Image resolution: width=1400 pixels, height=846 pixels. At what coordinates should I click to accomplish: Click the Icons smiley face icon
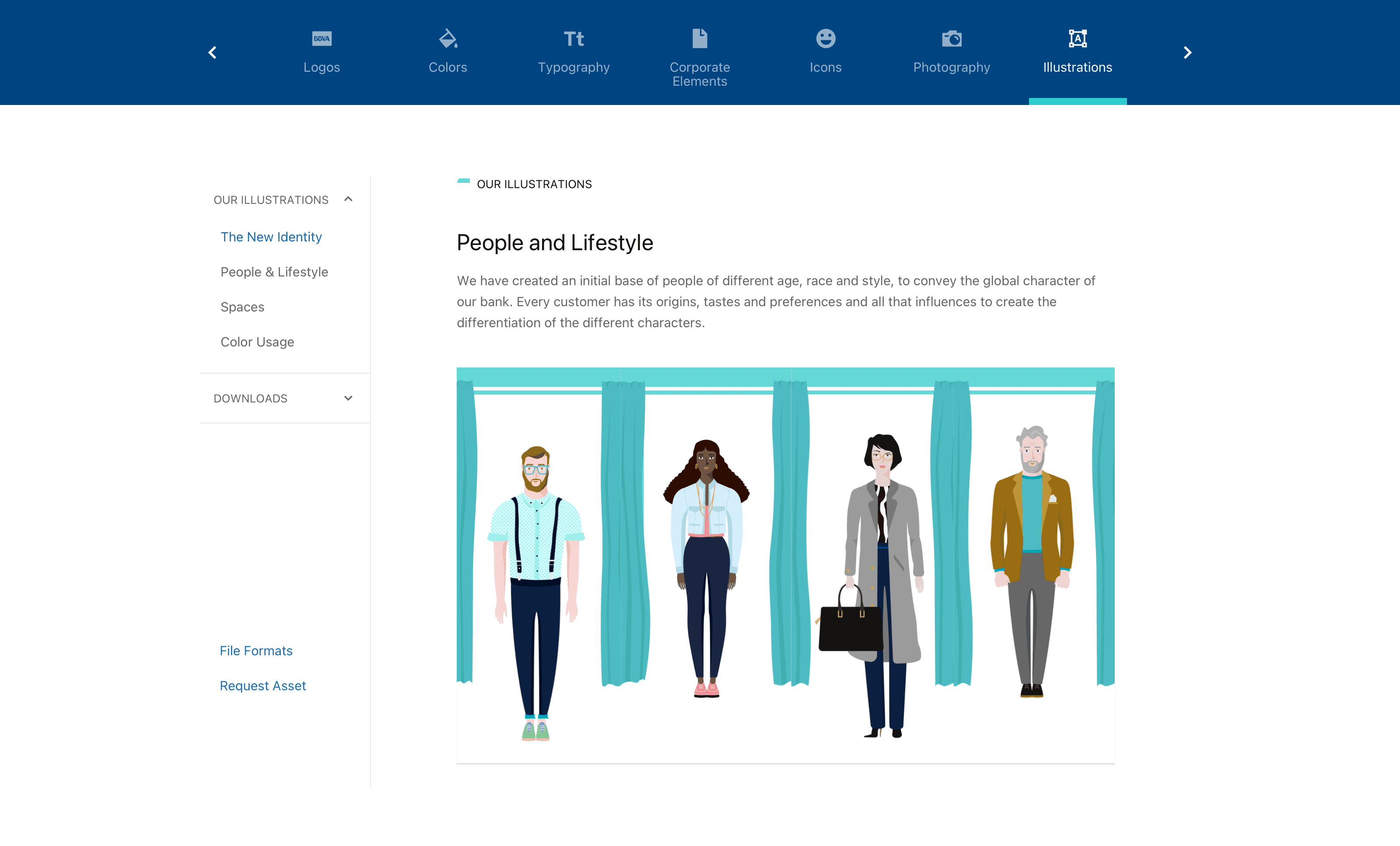coord(826,38)
